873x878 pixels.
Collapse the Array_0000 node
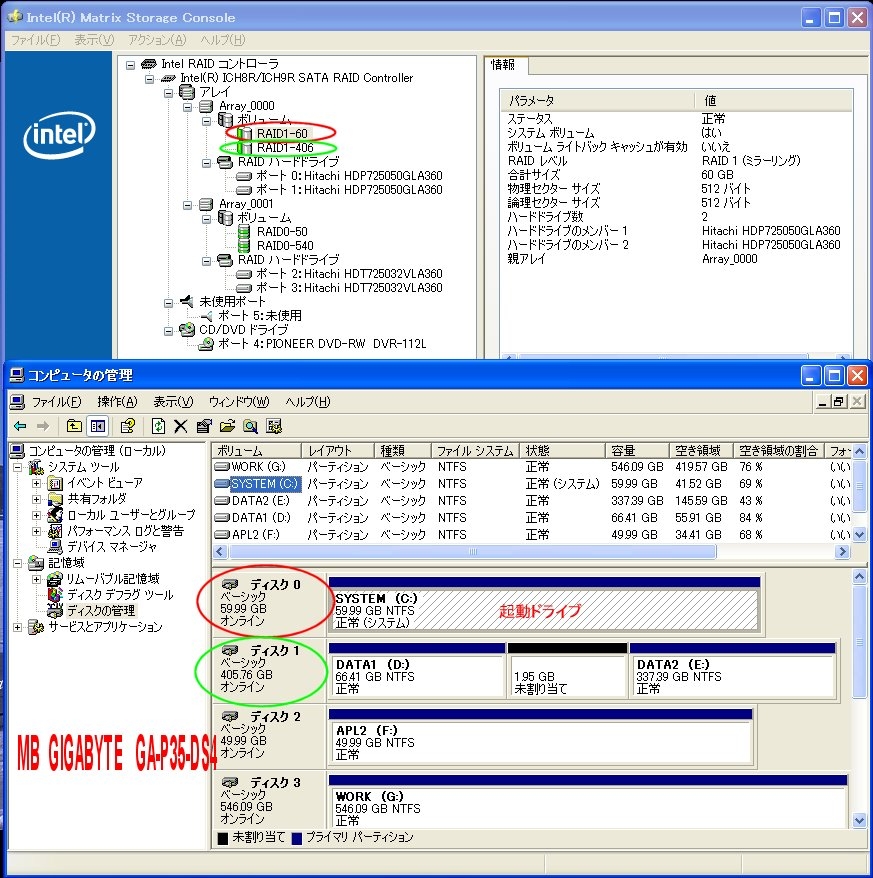point(188,107)
